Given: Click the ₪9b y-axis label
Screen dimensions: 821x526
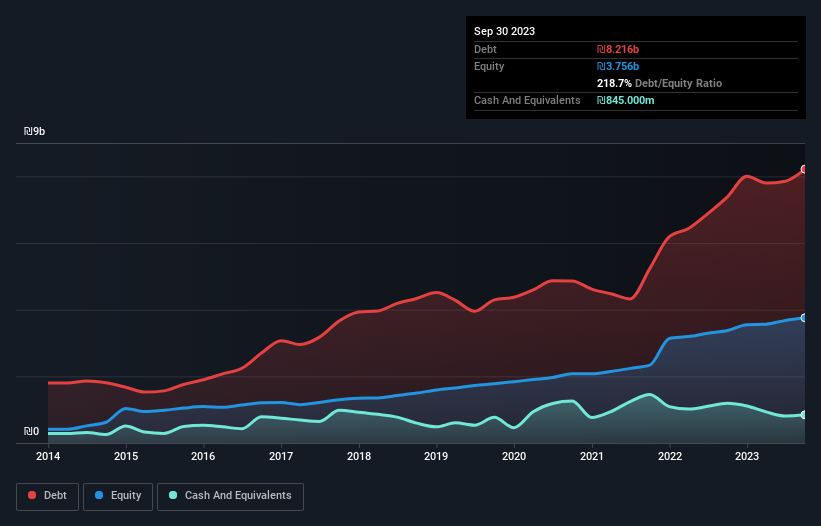Looking at the screenshot, I should click(x=35, y=132).
